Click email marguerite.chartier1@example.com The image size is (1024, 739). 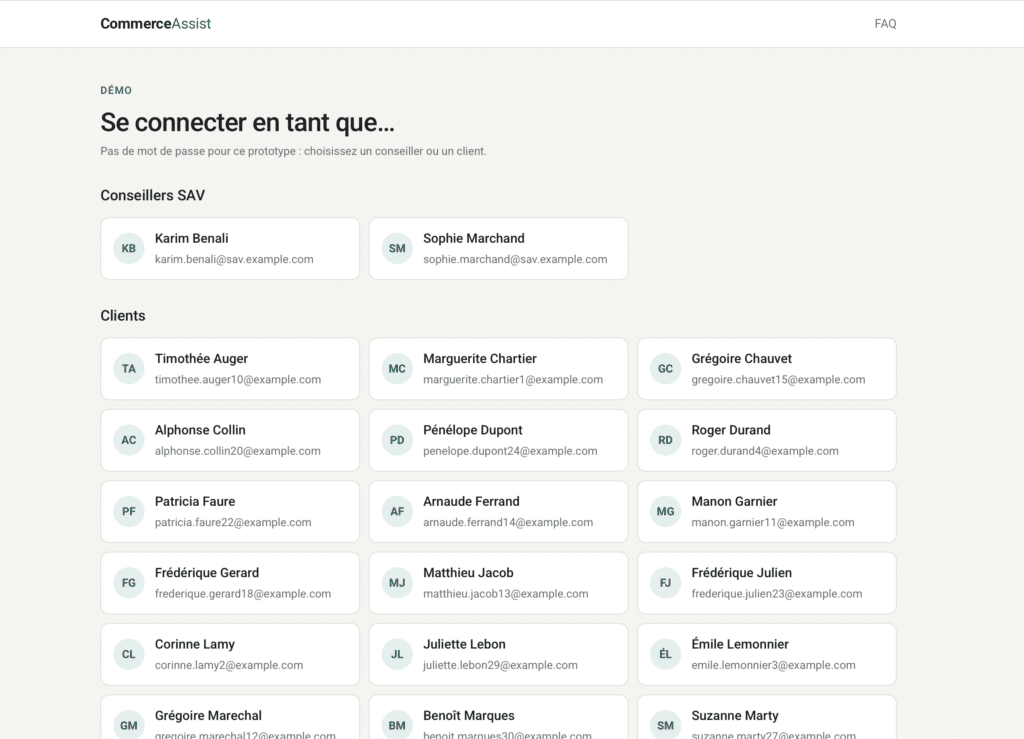coord(513,379)
